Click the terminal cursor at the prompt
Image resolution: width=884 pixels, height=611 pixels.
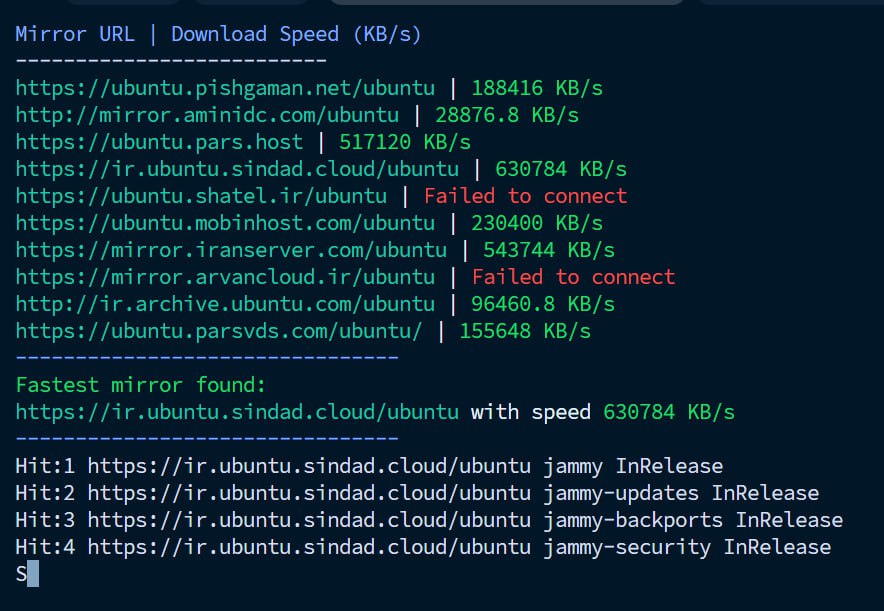(x=33, y=574)
